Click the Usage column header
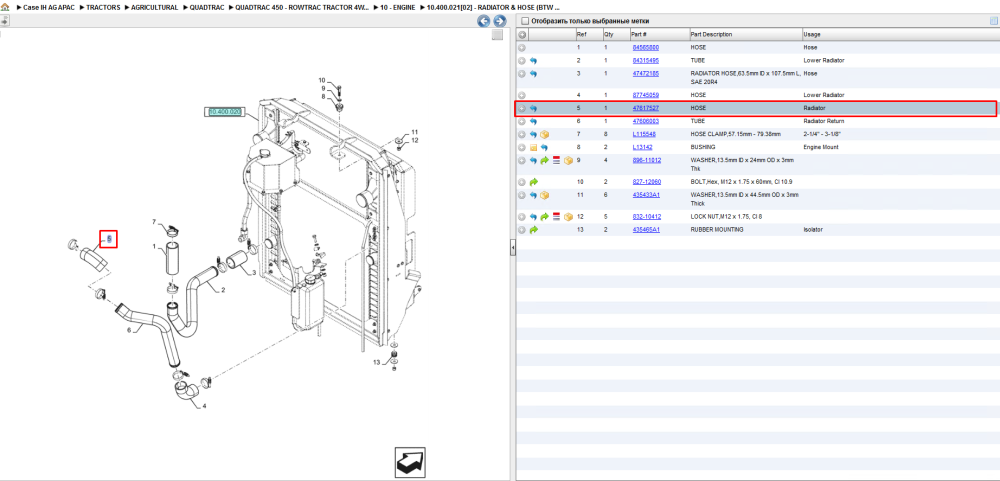 pyautogui.click(x=901, y=34)
